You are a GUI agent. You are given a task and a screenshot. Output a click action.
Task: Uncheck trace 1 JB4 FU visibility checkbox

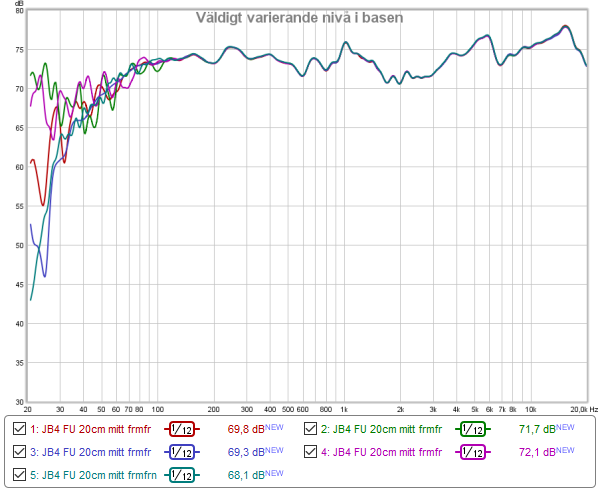tap(19, 429)
